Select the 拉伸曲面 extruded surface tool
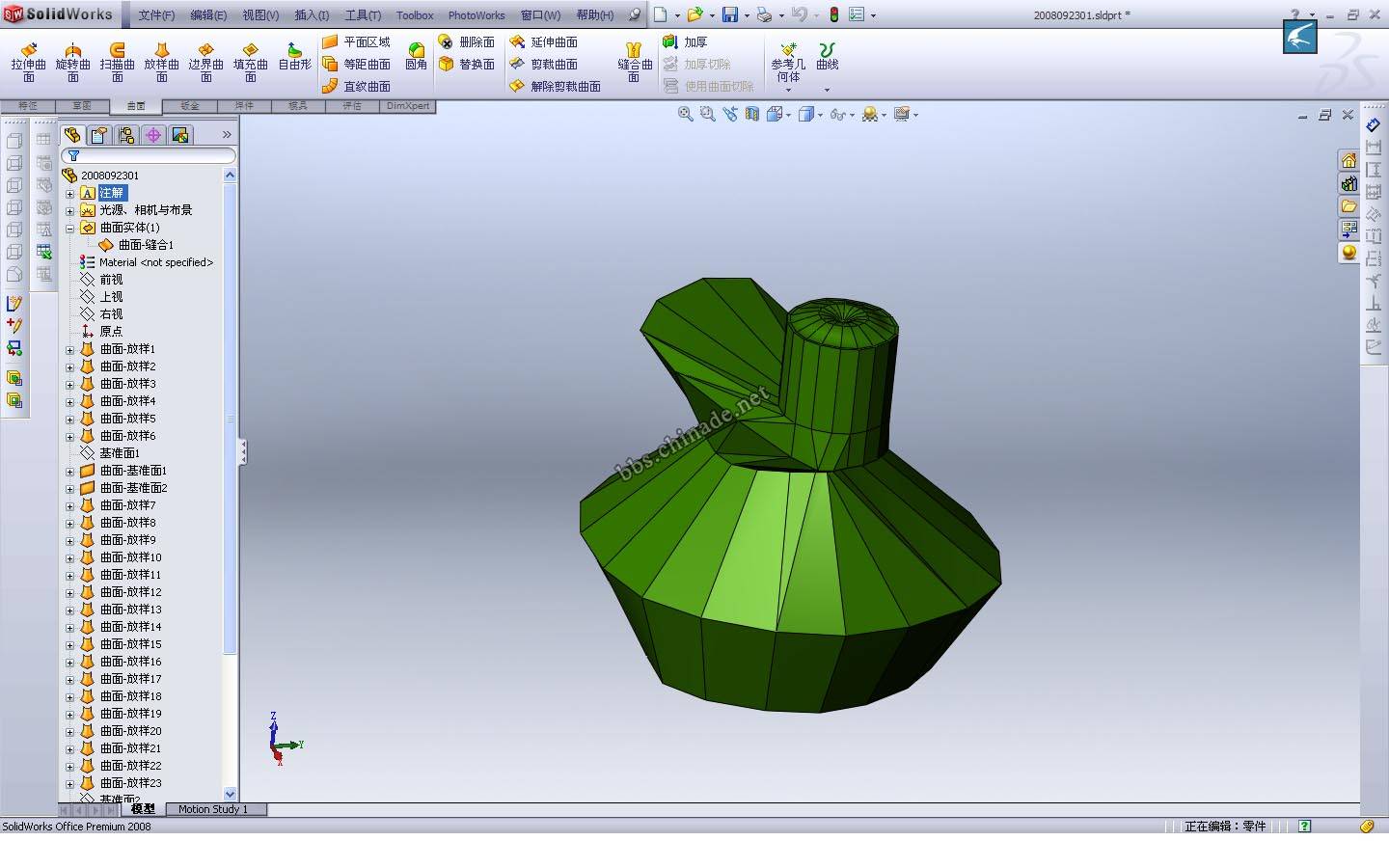Viewport: 1389px width, 868px height. [29, 62]
